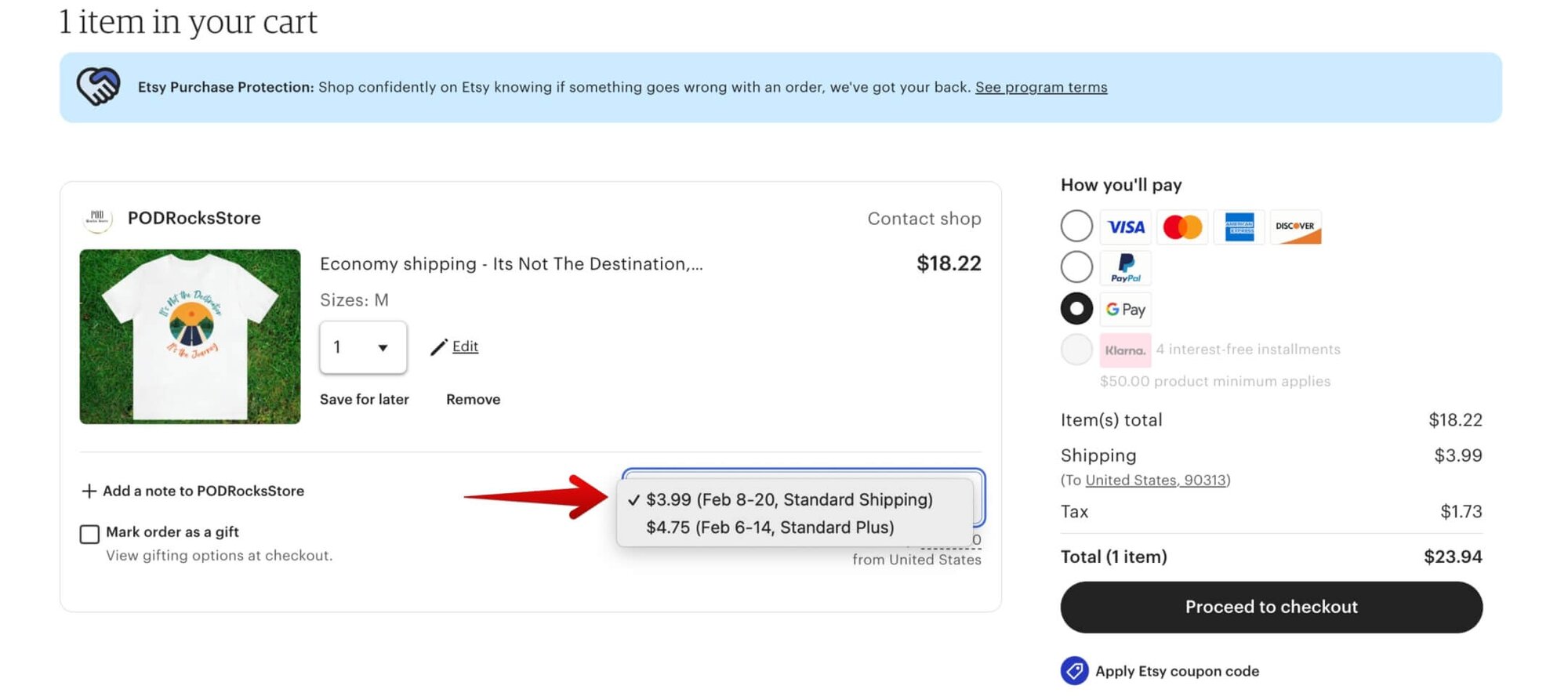Click the 1 item in your cart heading

(188, 21)
